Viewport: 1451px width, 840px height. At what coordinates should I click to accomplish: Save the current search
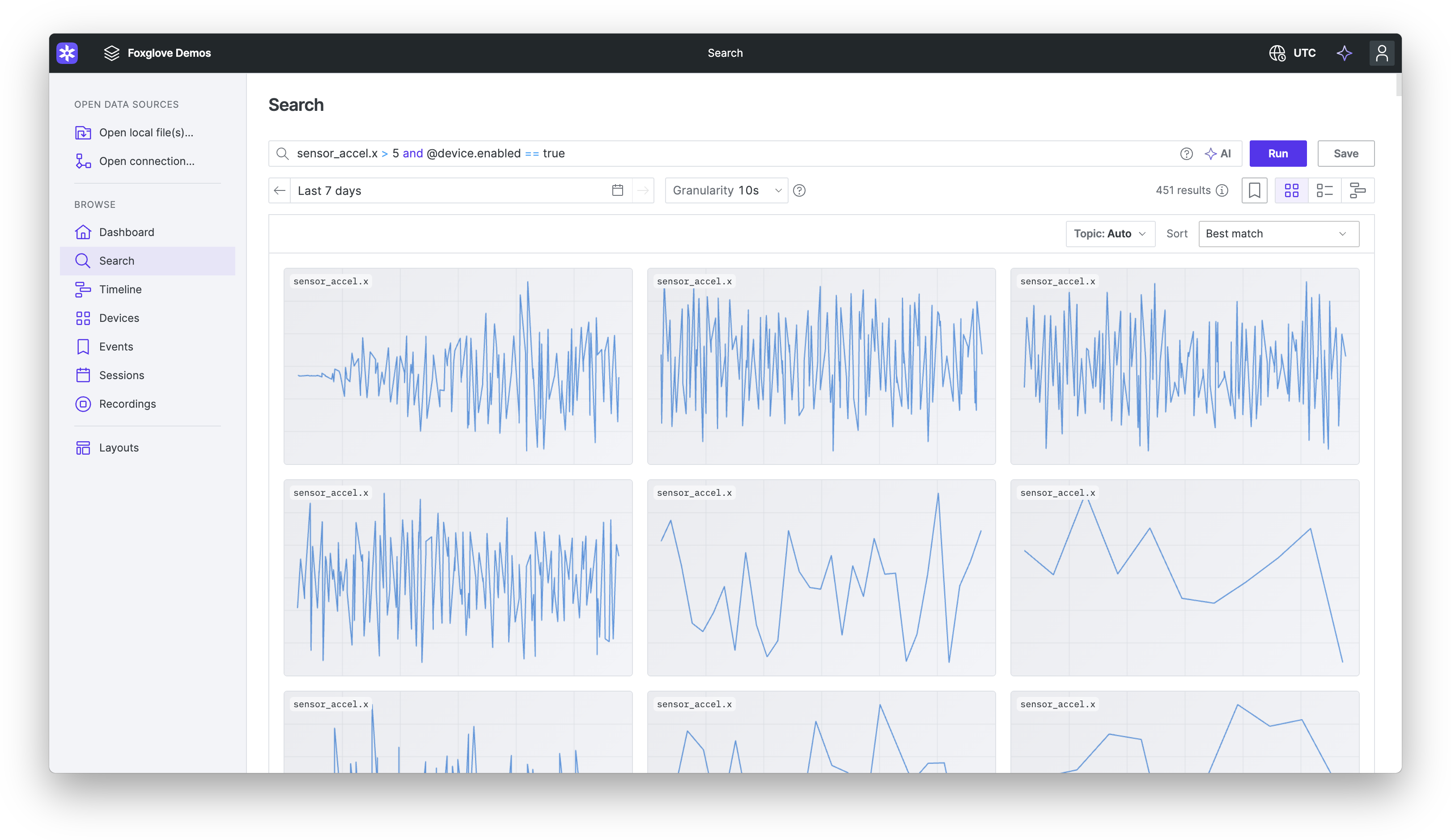[1345, 154]
